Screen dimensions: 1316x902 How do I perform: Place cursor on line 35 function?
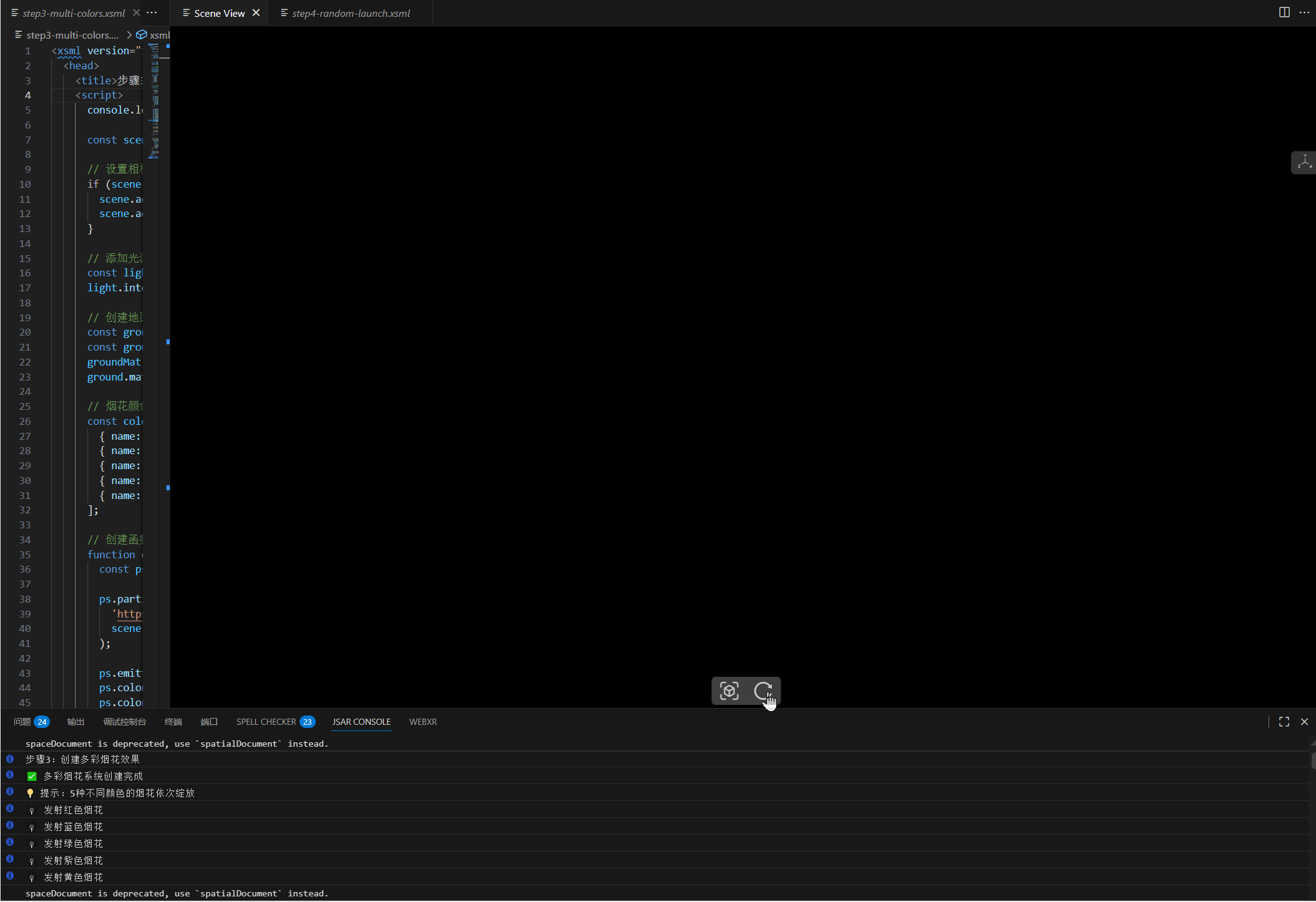click(x=111, y=555)
